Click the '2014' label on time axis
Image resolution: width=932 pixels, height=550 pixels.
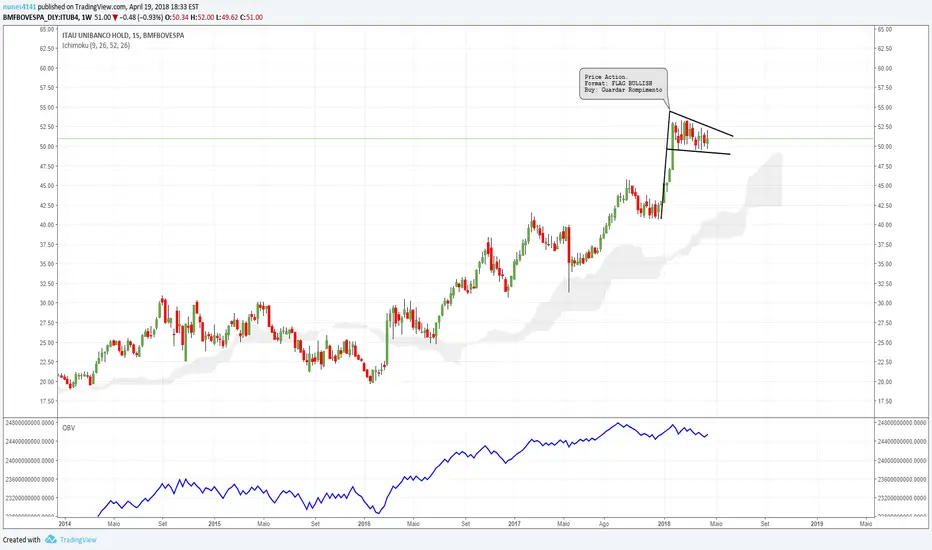(65, 524)
